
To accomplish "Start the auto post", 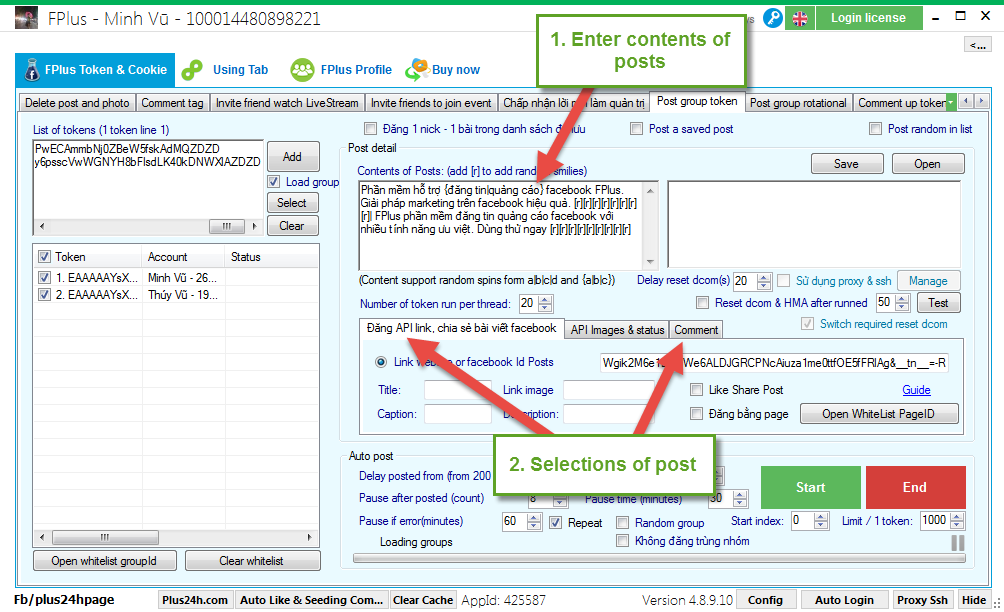I will (x=811, y=487).
